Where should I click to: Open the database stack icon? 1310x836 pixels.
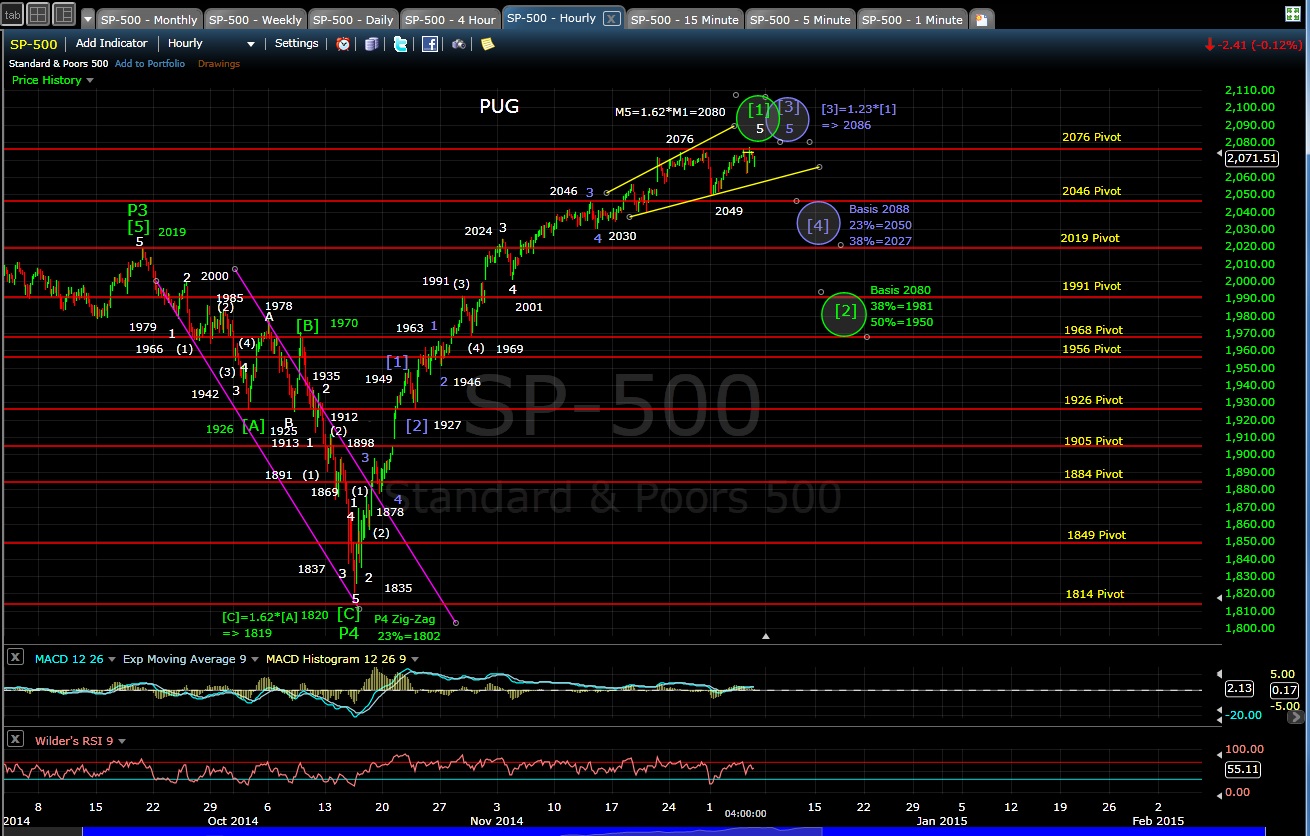pos(372,44)
